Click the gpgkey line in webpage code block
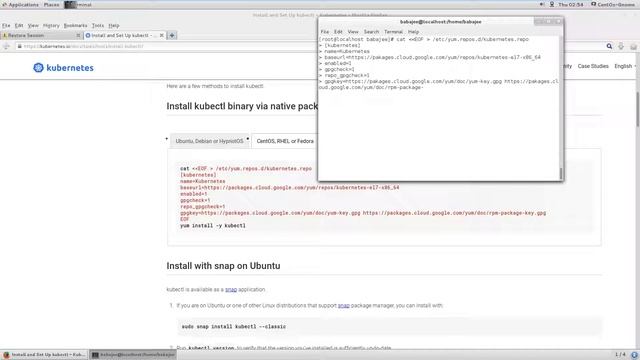Viewport: 640px width, 360px height. coord(363,213)
